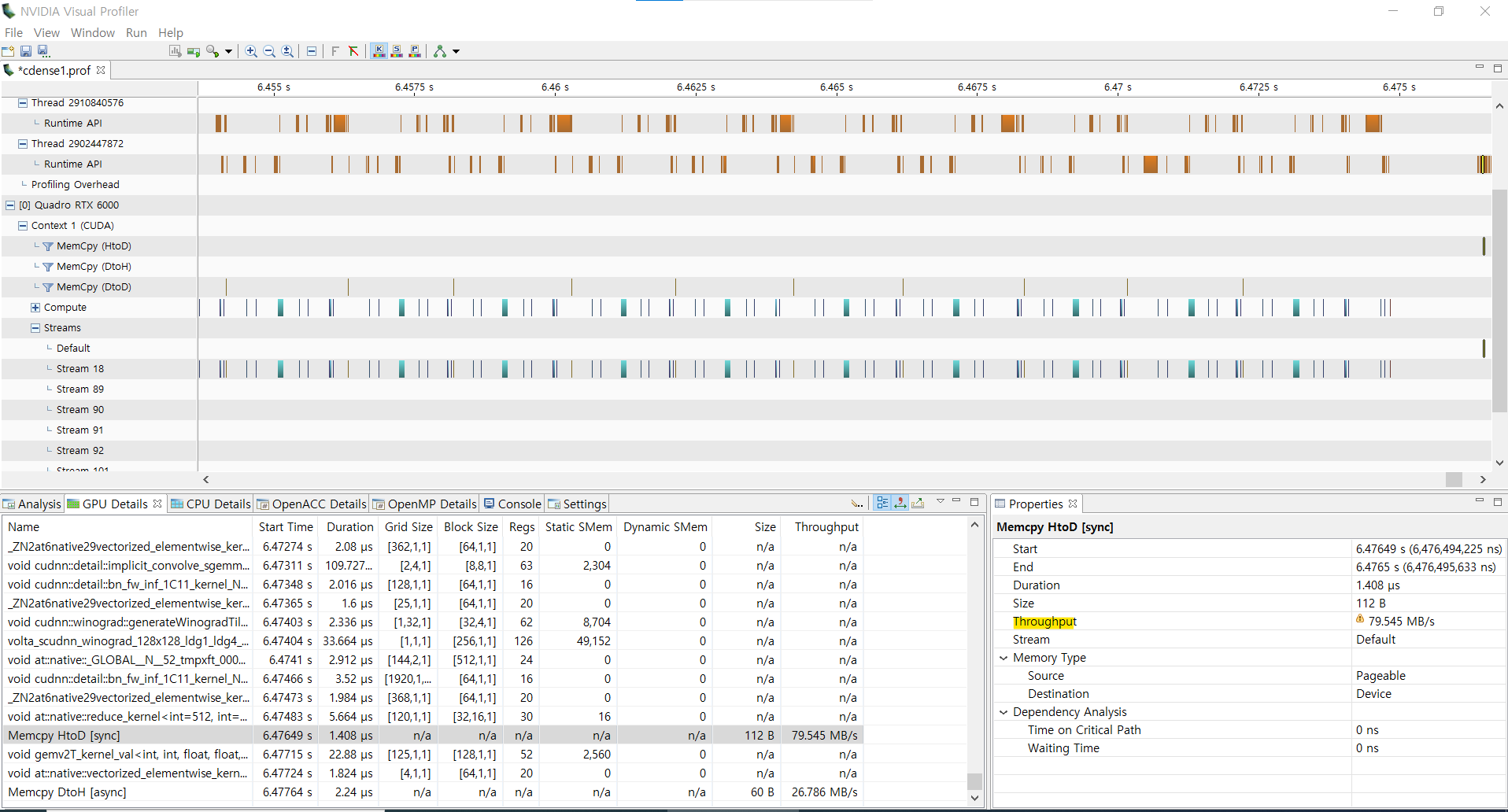Click the export details icon in GPU Details
The image size is (1508, 812).
pos(918,503)
